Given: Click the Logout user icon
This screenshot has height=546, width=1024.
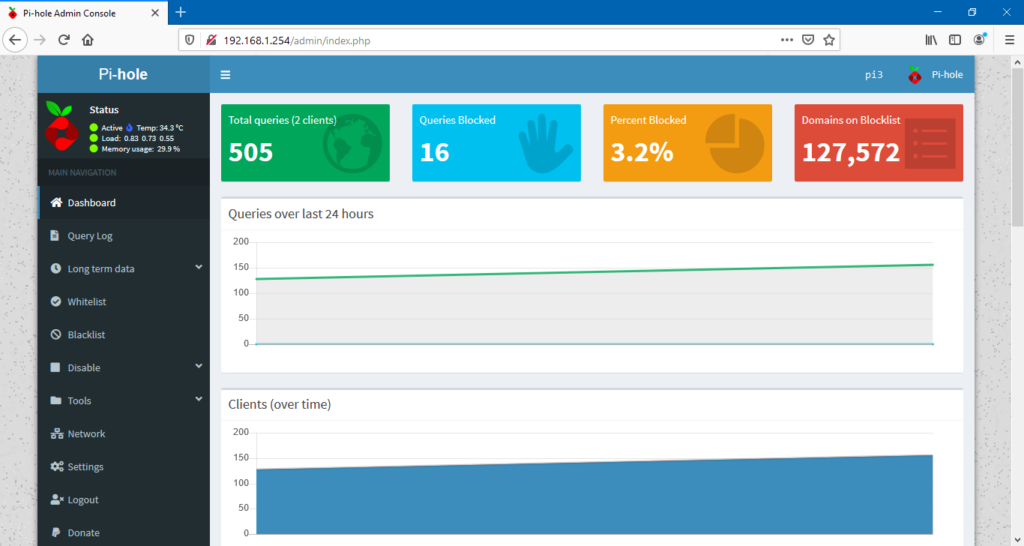Looking at the screenshot, I should pos(57,500).
